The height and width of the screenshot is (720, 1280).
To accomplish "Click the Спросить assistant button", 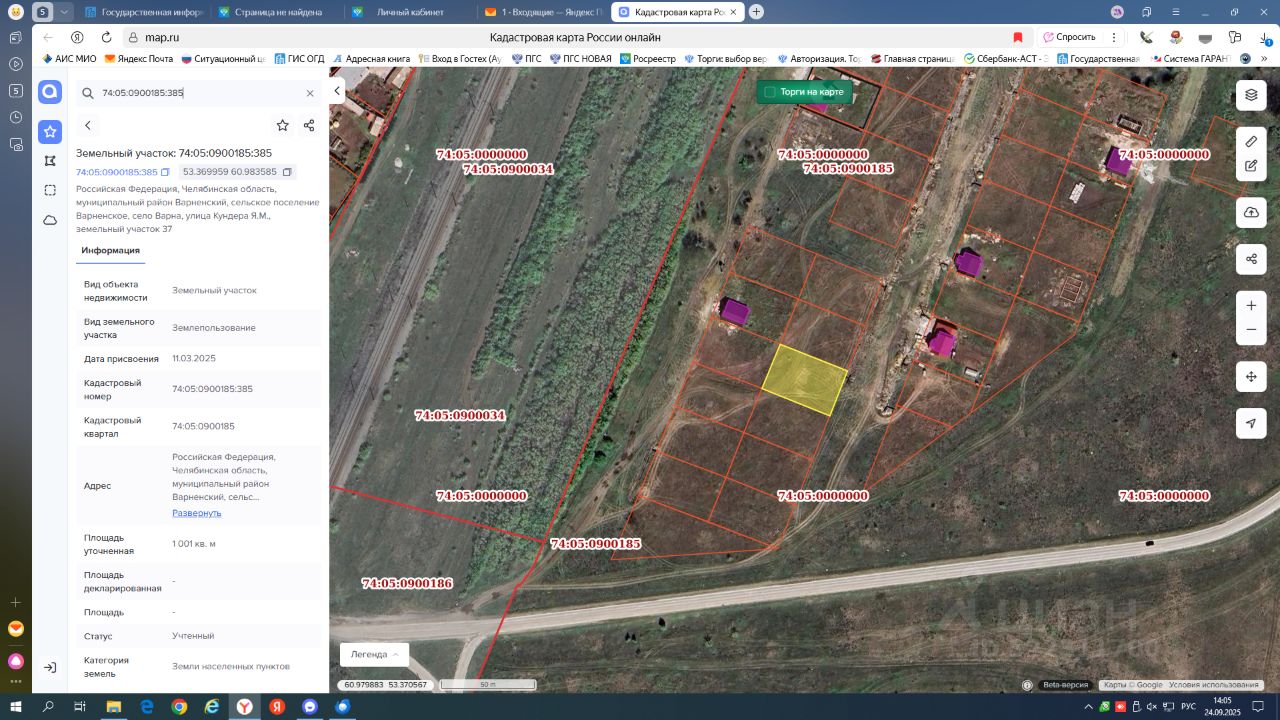I will click(x=1069, y=37).
